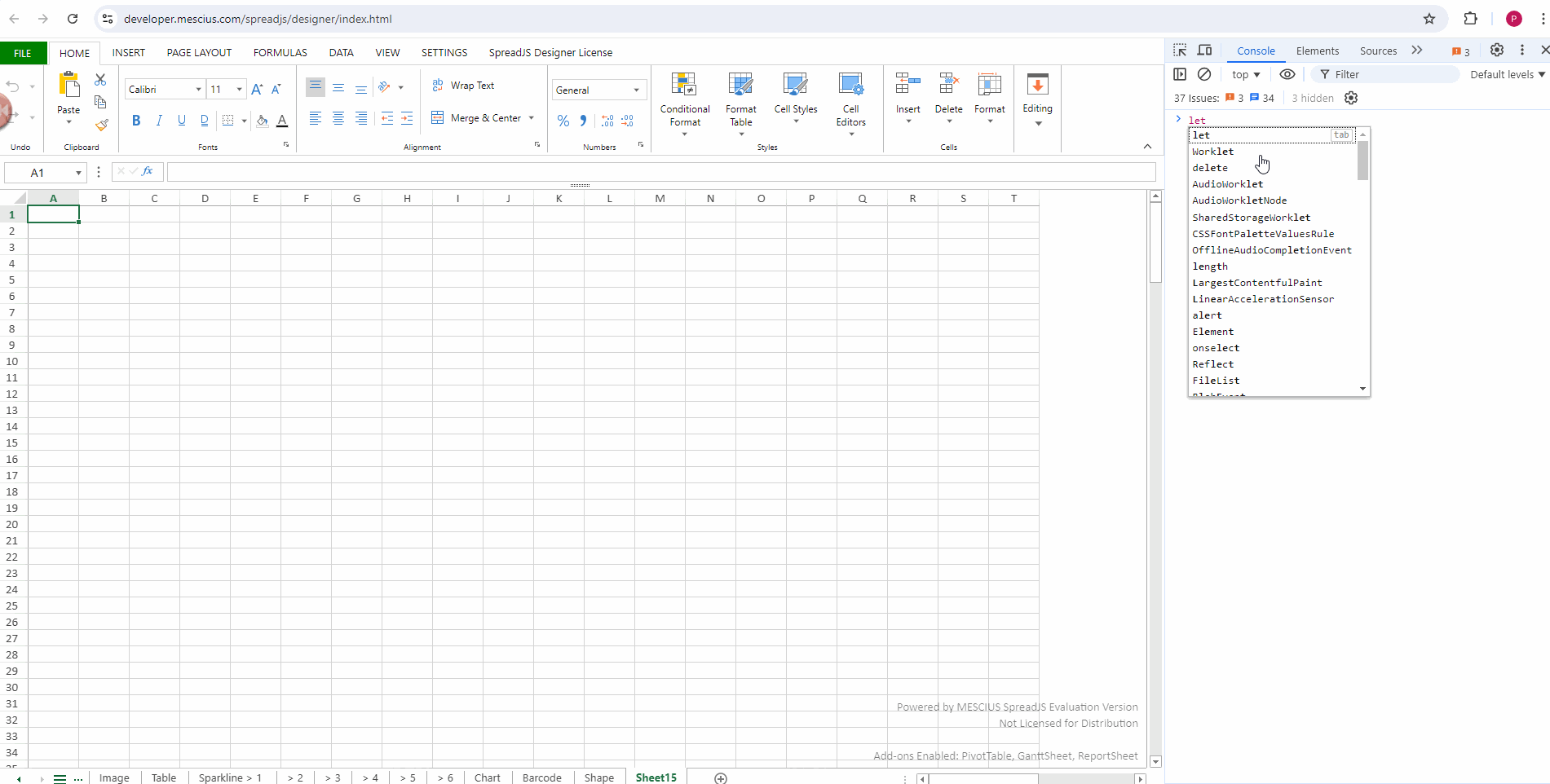Toggle italic formatting
The width and height of the screenshot is (1550, 784).
(x=159, y=121)
